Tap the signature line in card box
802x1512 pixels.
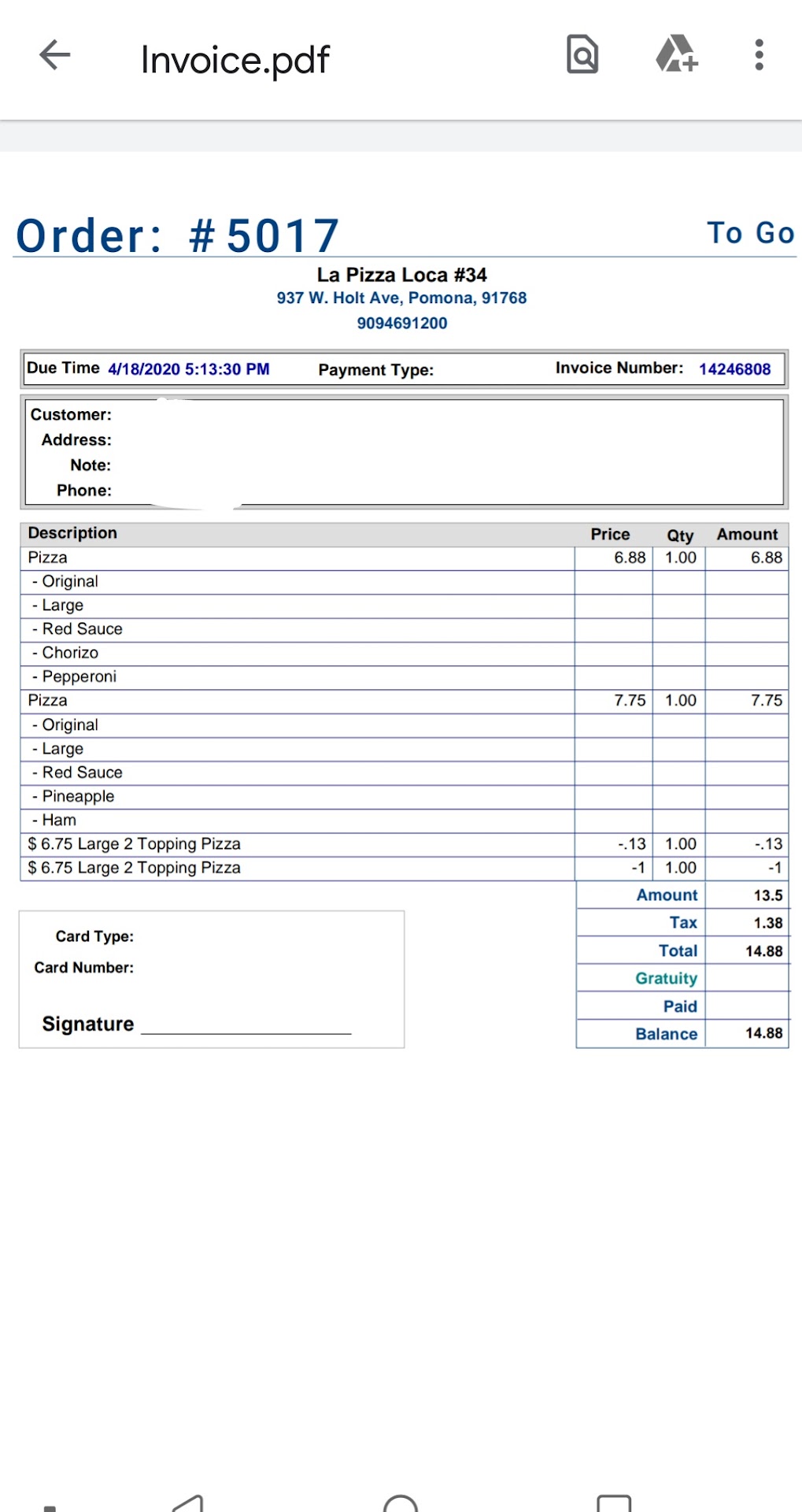tap(246, 1027)
